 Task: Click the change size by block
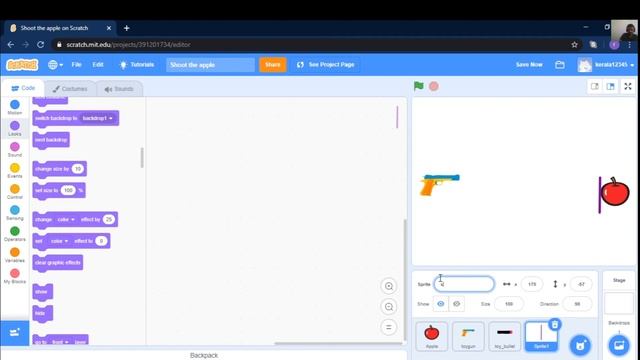[60, 169]
